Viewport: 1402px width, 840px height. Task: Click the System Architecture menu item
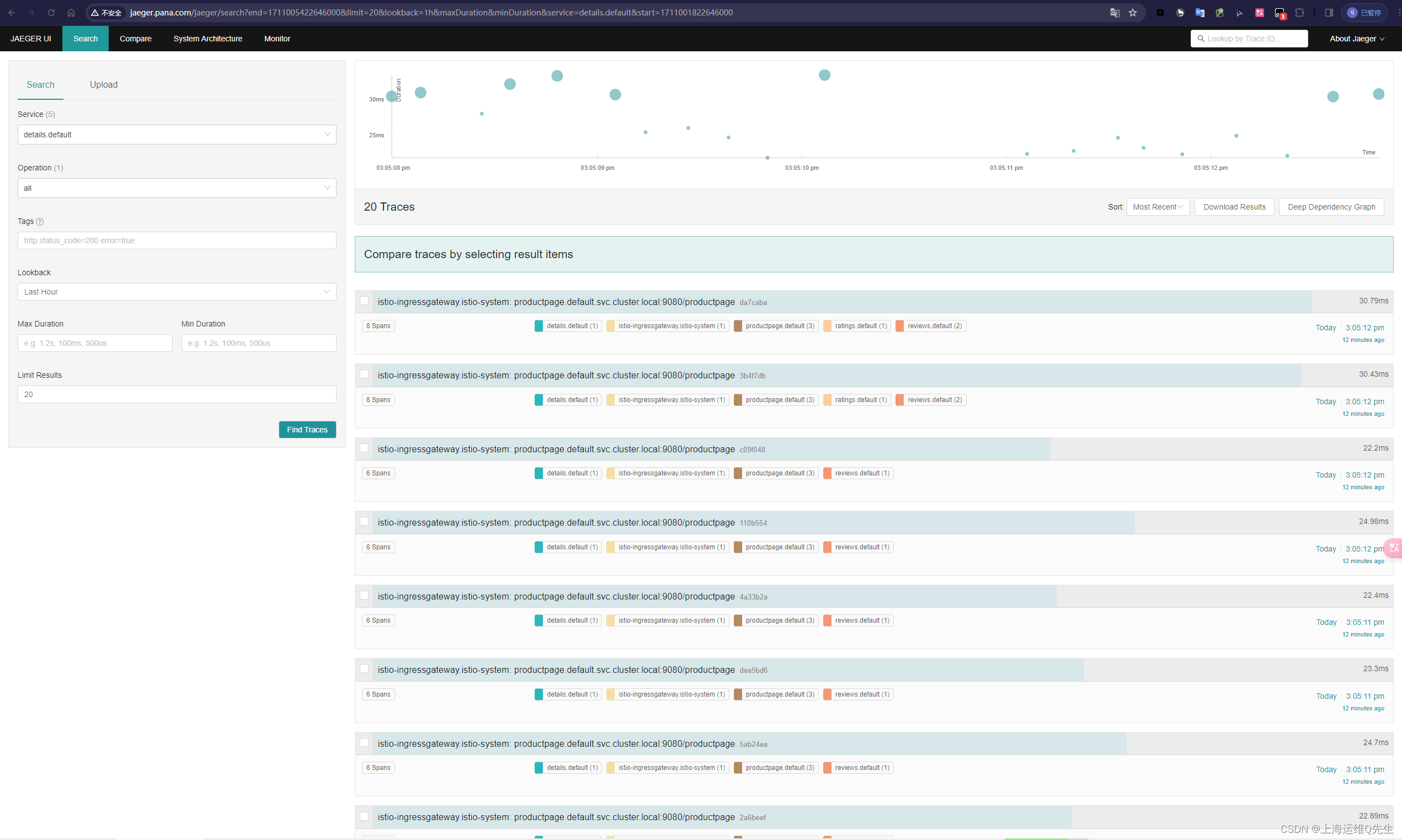(206, 38)
